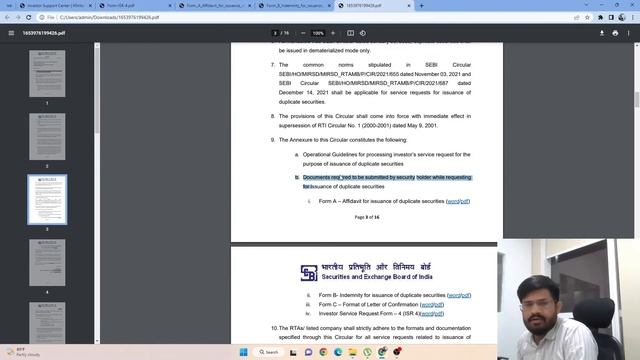Switch to Investor Support Center tab

56,6
